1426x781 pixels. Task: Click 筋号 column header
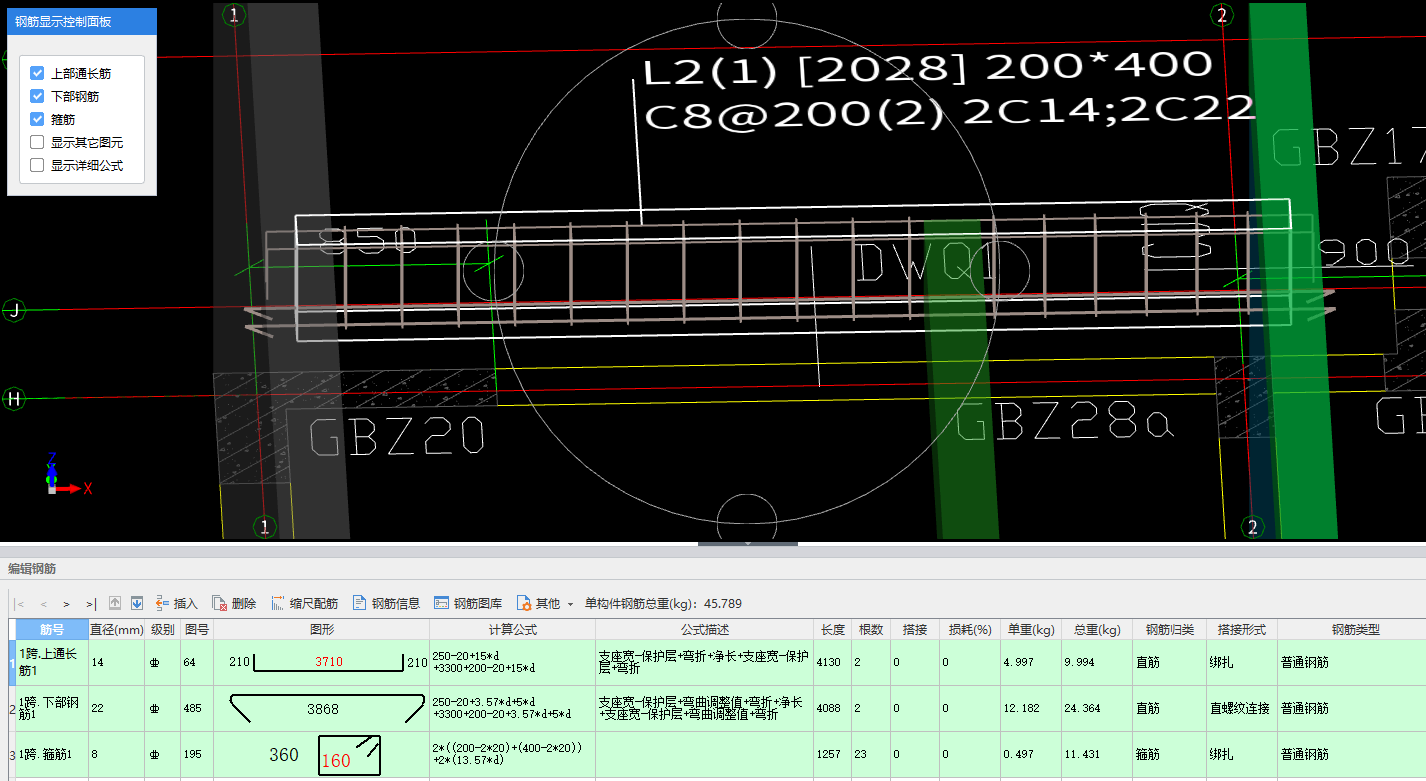click(x=52, y=629)
